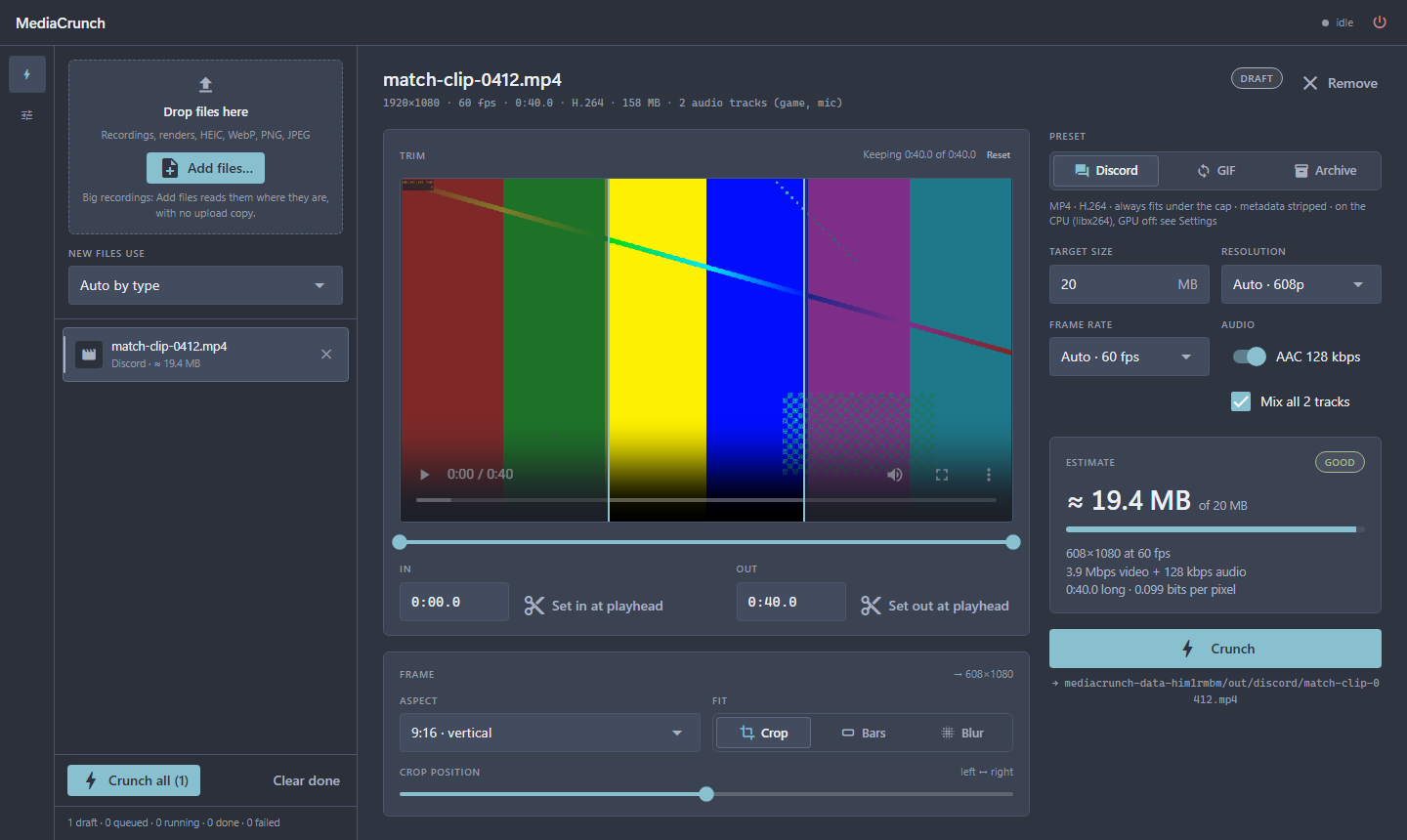Click the crop position slider handle

[706, 794]
